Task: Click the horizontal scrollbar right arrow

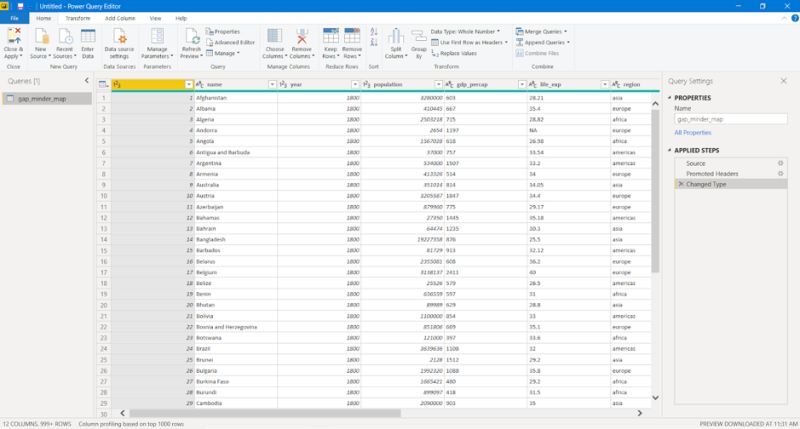Action: 640,413
